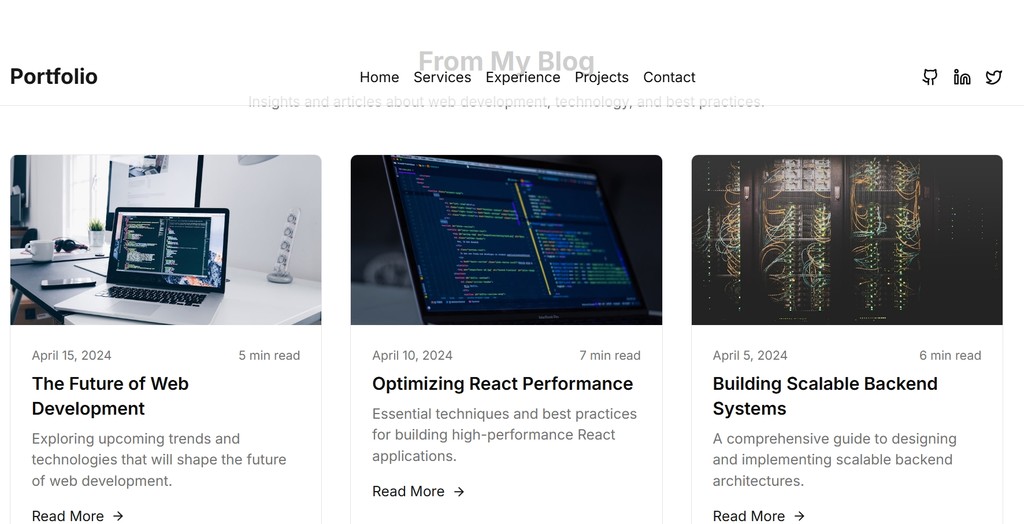
Task: Open the Projects nav item
Action: click(x=601, y=77)
